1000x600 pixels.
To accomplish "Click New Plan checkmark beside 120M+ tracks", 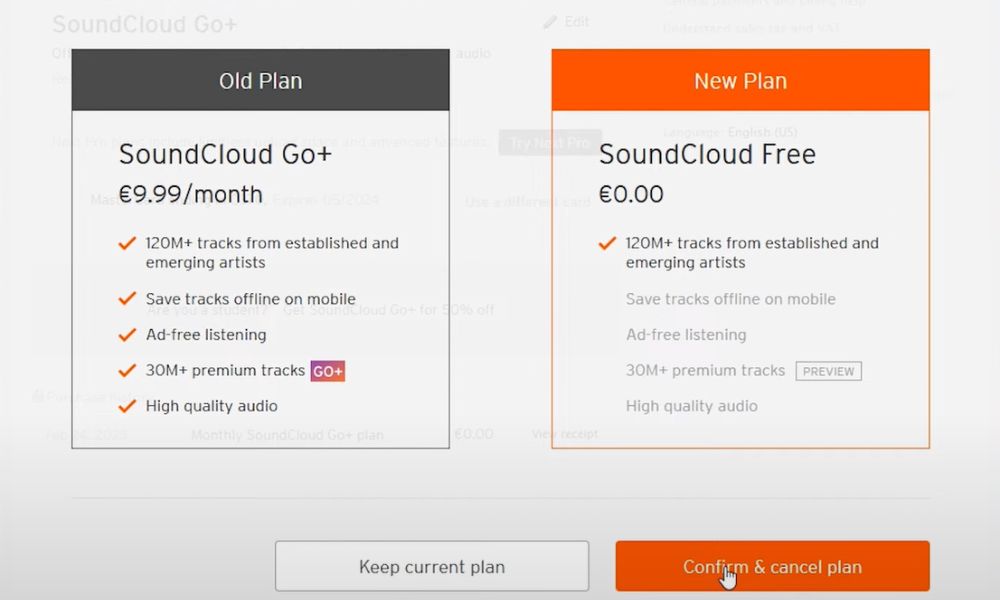I will click(x=607, y=242).
